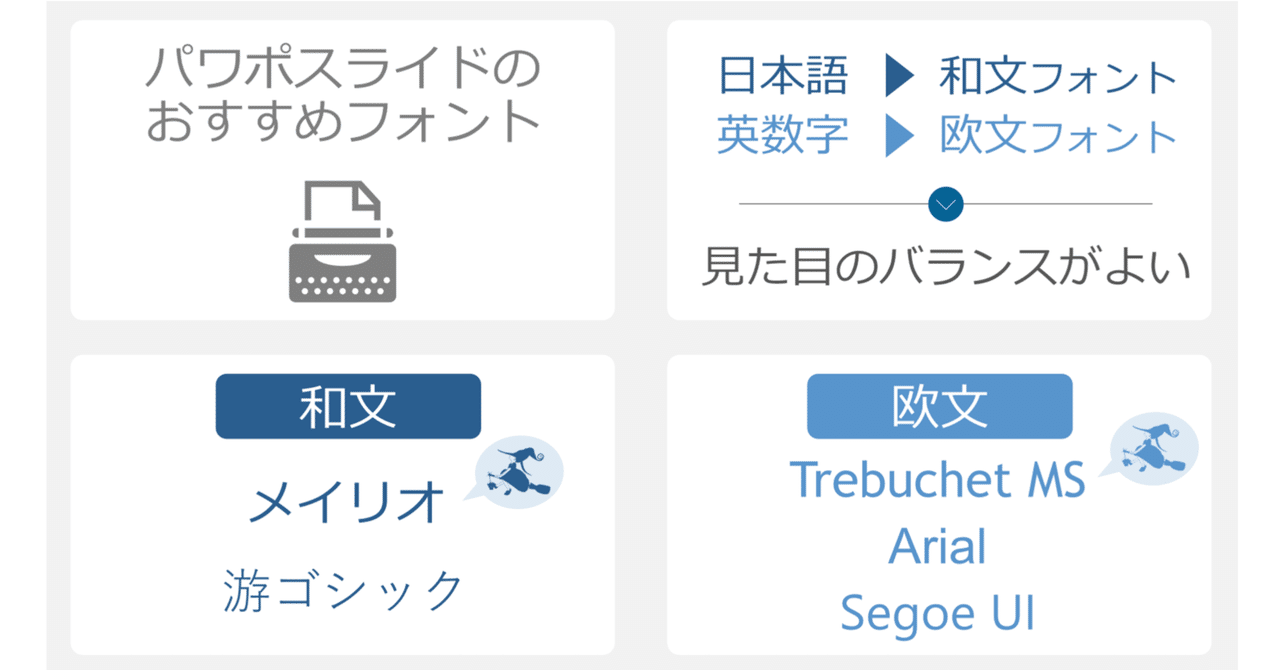Select the 英数字 text
Screen dimensions: 1280x670
pos(783,137)
